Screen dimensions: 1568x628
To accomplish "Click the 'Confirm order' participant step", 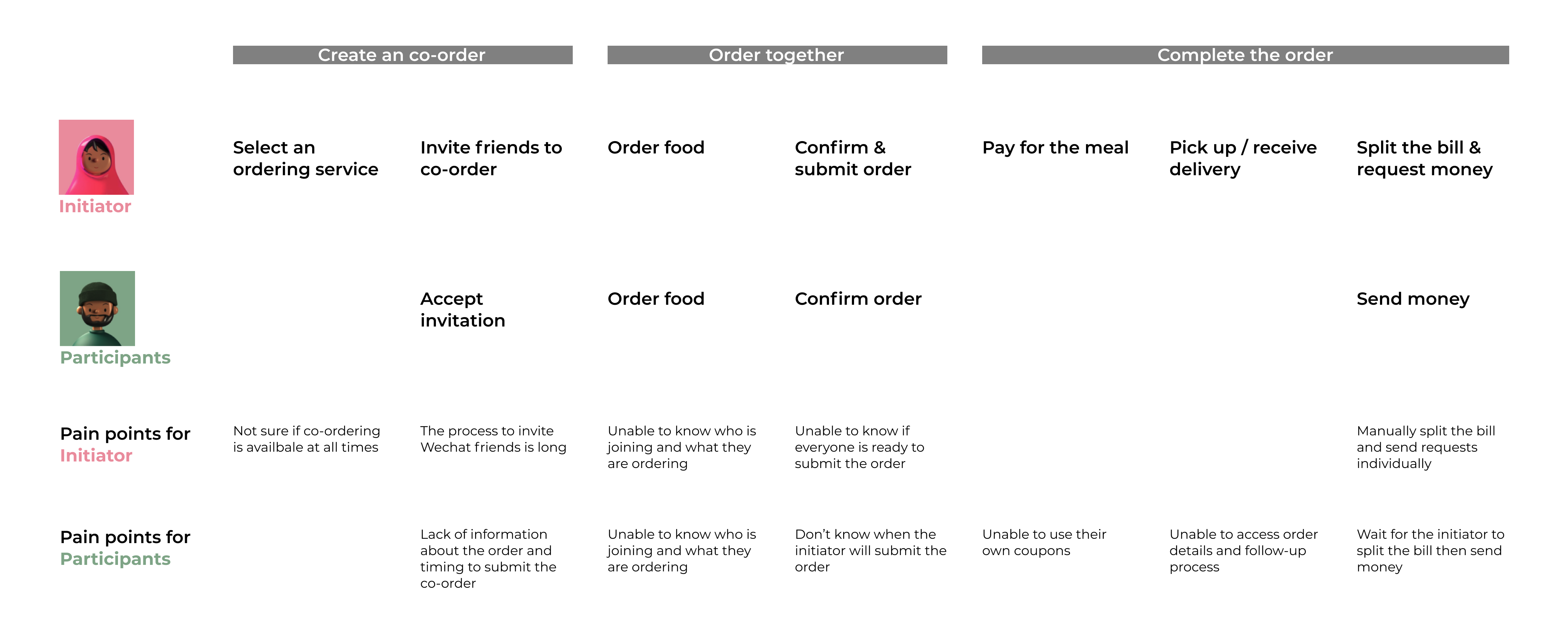I will click(x=858, y=299).
